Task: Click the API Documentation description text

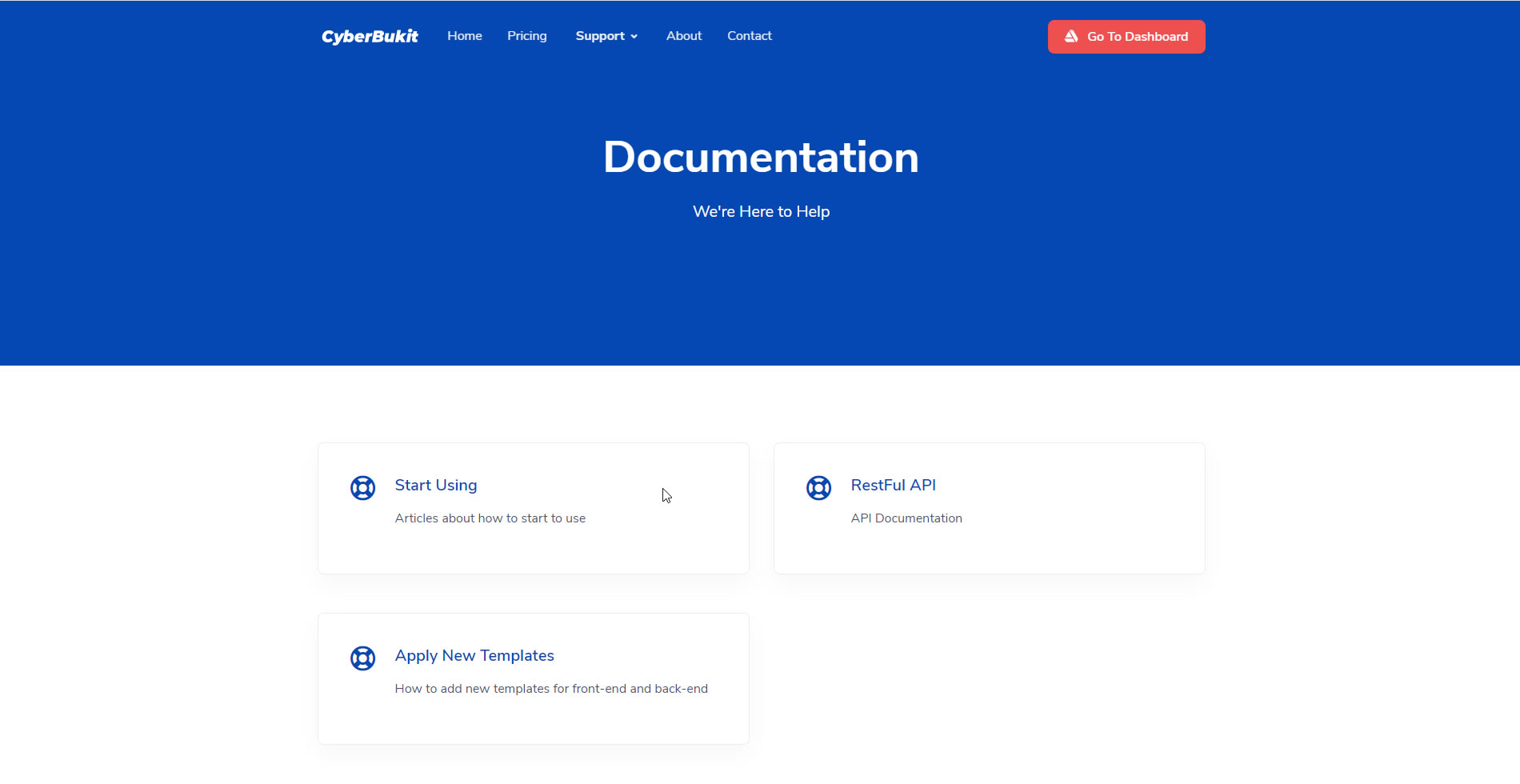Action: (906, 518)
